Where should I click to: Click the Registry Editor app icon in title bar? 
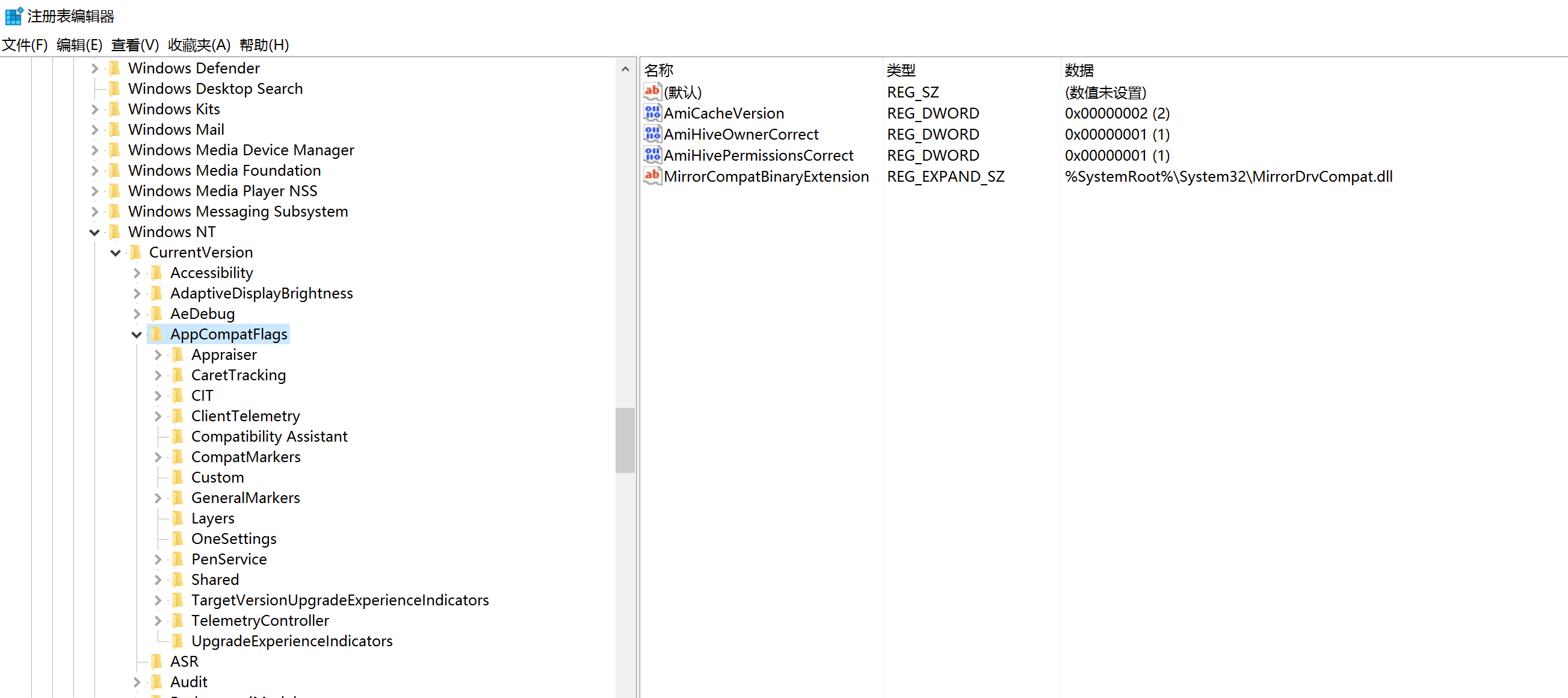[13, 16]
